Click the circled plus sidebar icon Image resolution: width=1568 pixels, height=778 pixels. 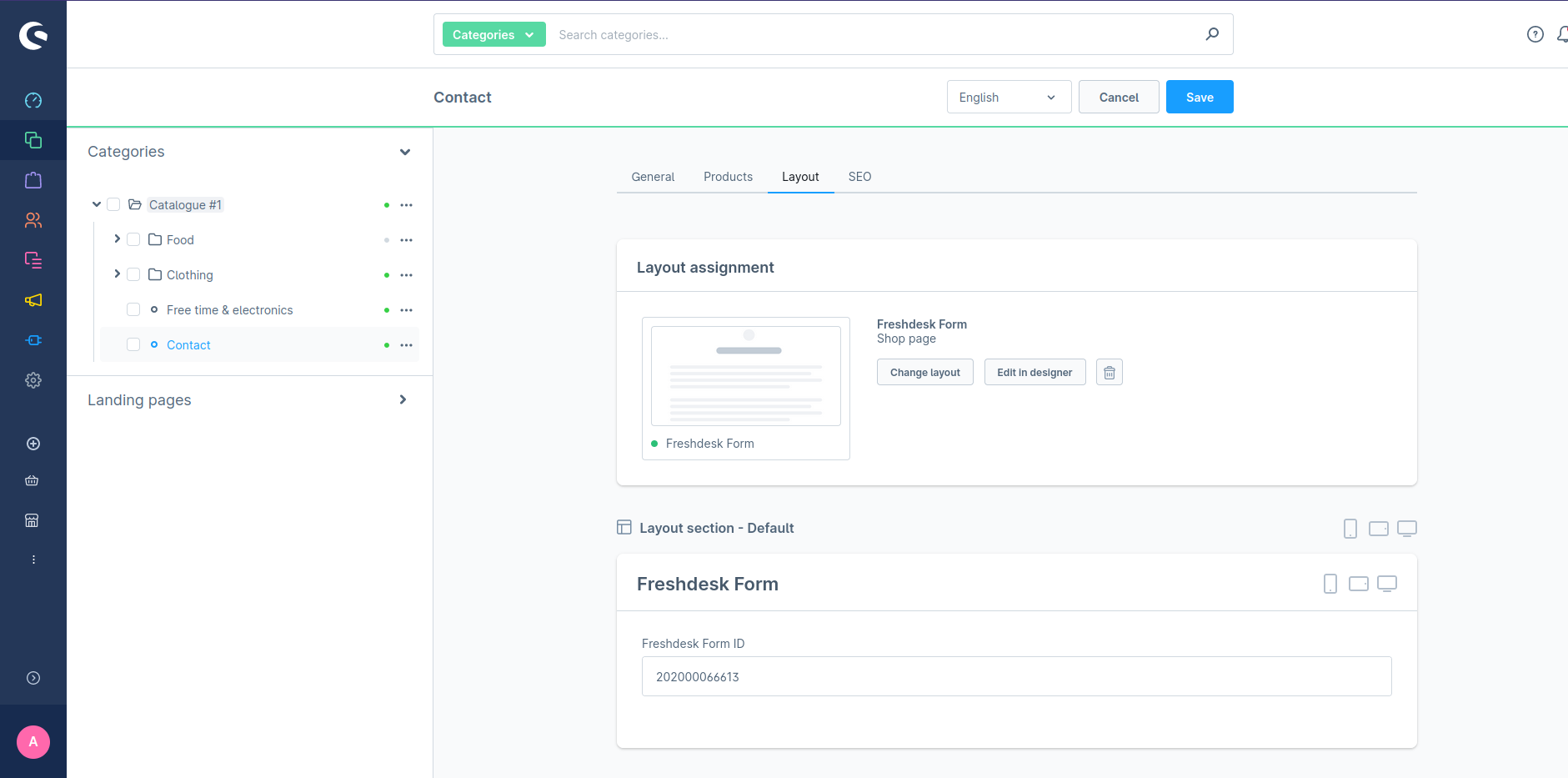click(33, 444)
